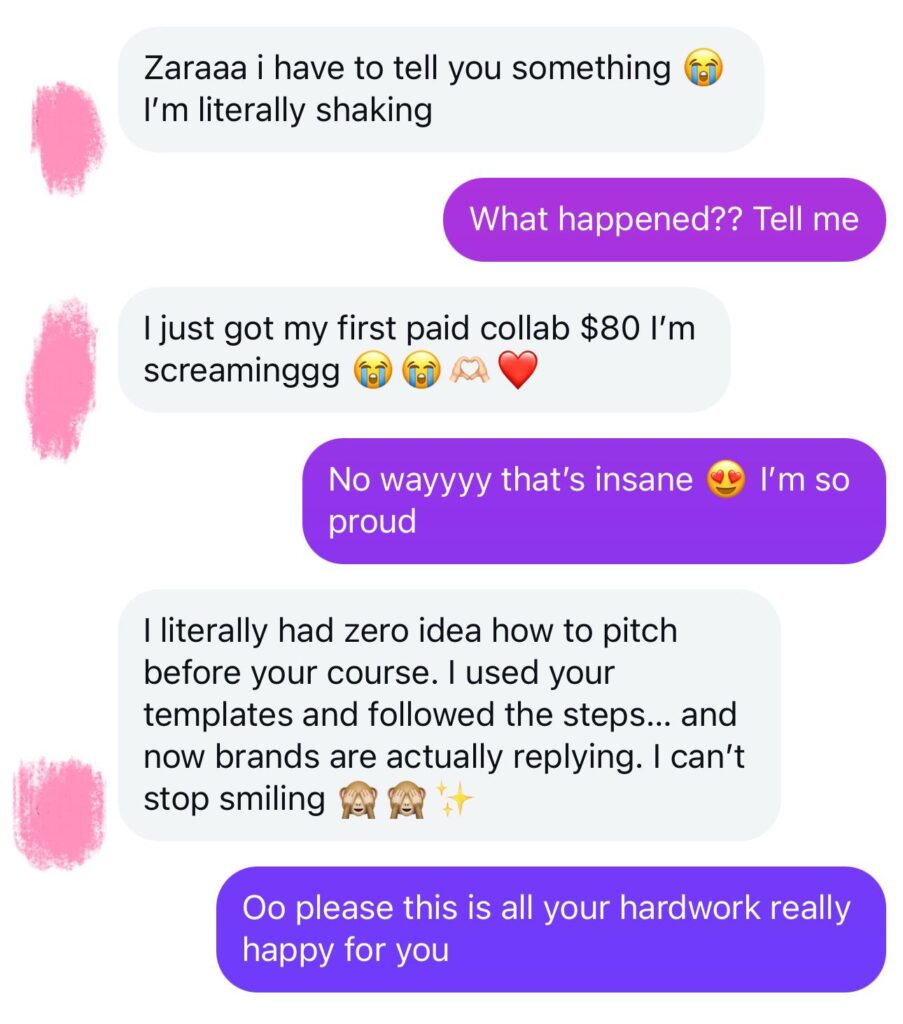
Task: Click the red heart emoji
Action: (518, 370)
